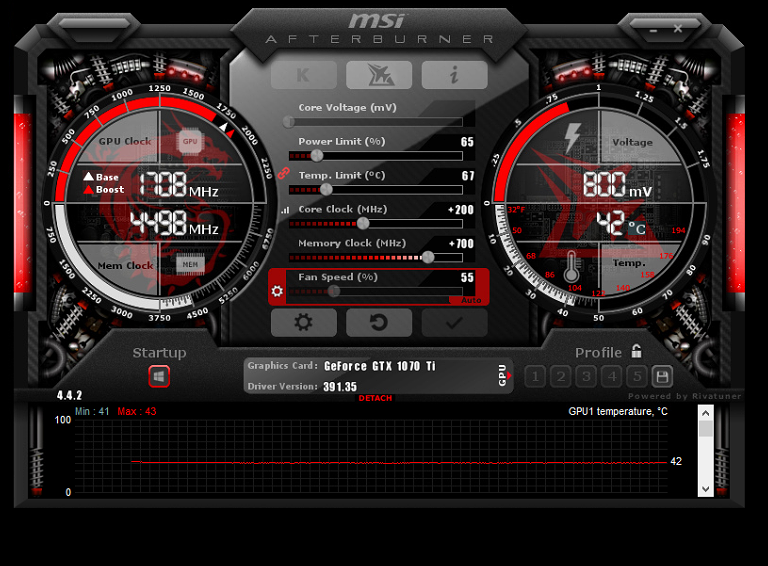
Task: Open the Kombustor K button
Action: click(304, 75)
